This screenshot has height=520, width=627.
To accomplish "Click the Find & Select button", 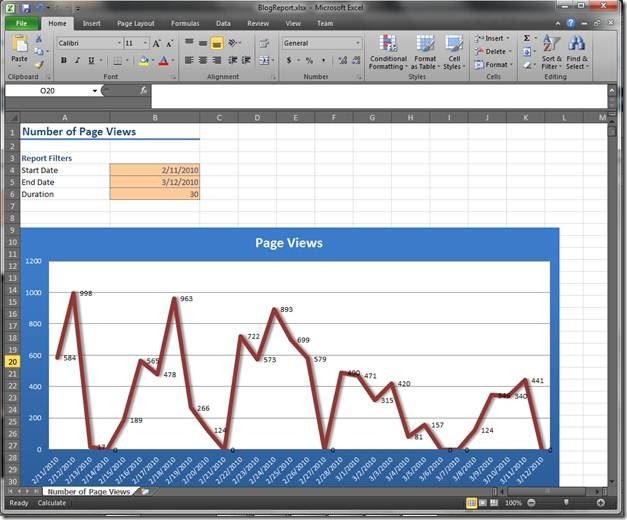I will [x=577, y=52].
